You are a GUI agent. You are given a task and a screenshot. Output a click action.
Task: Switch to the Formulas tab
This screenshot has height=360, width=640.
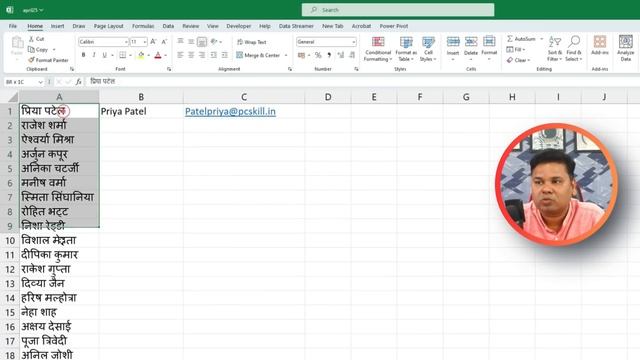pyautogui.click(x=143, y=26)
